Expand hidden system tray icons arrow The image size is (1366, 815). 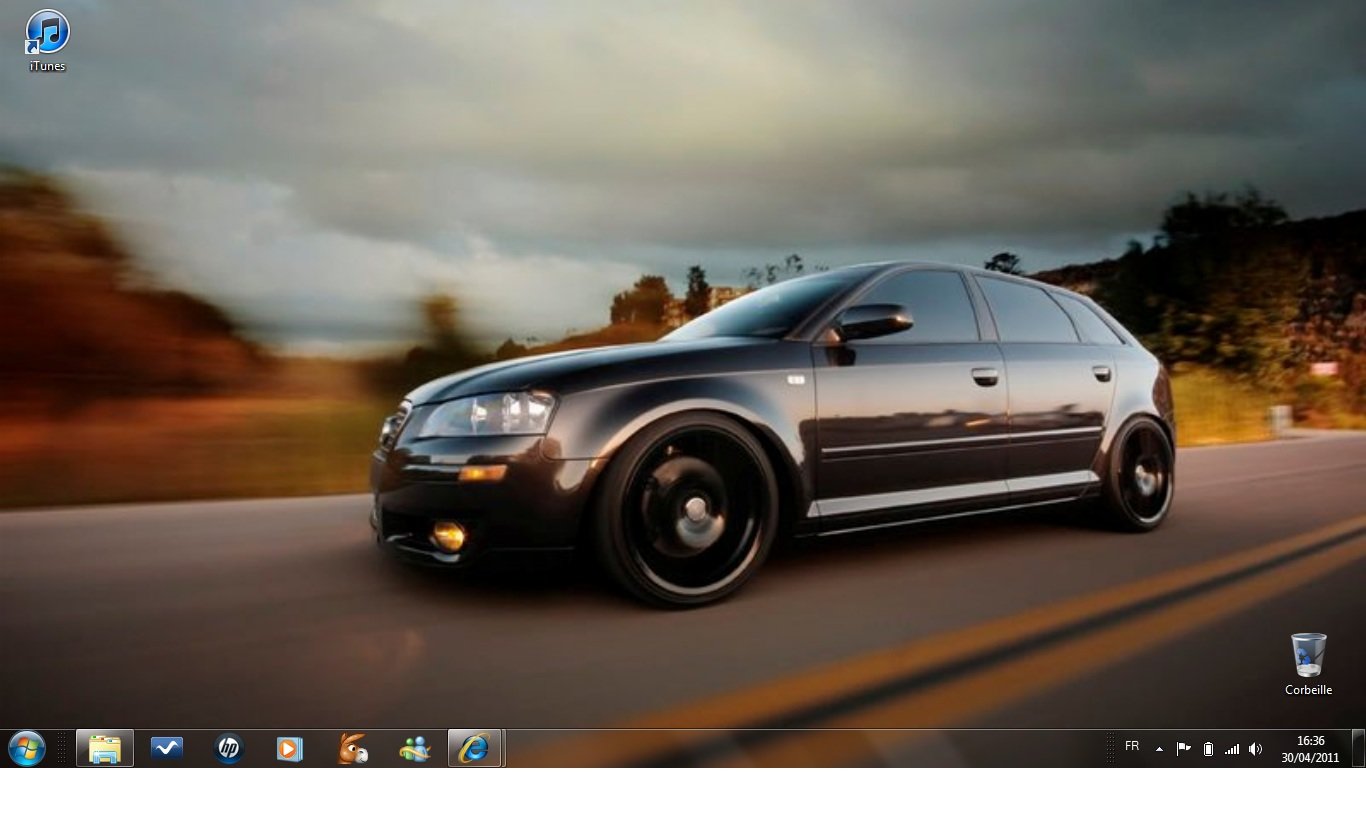click(x=1159, y=749)
